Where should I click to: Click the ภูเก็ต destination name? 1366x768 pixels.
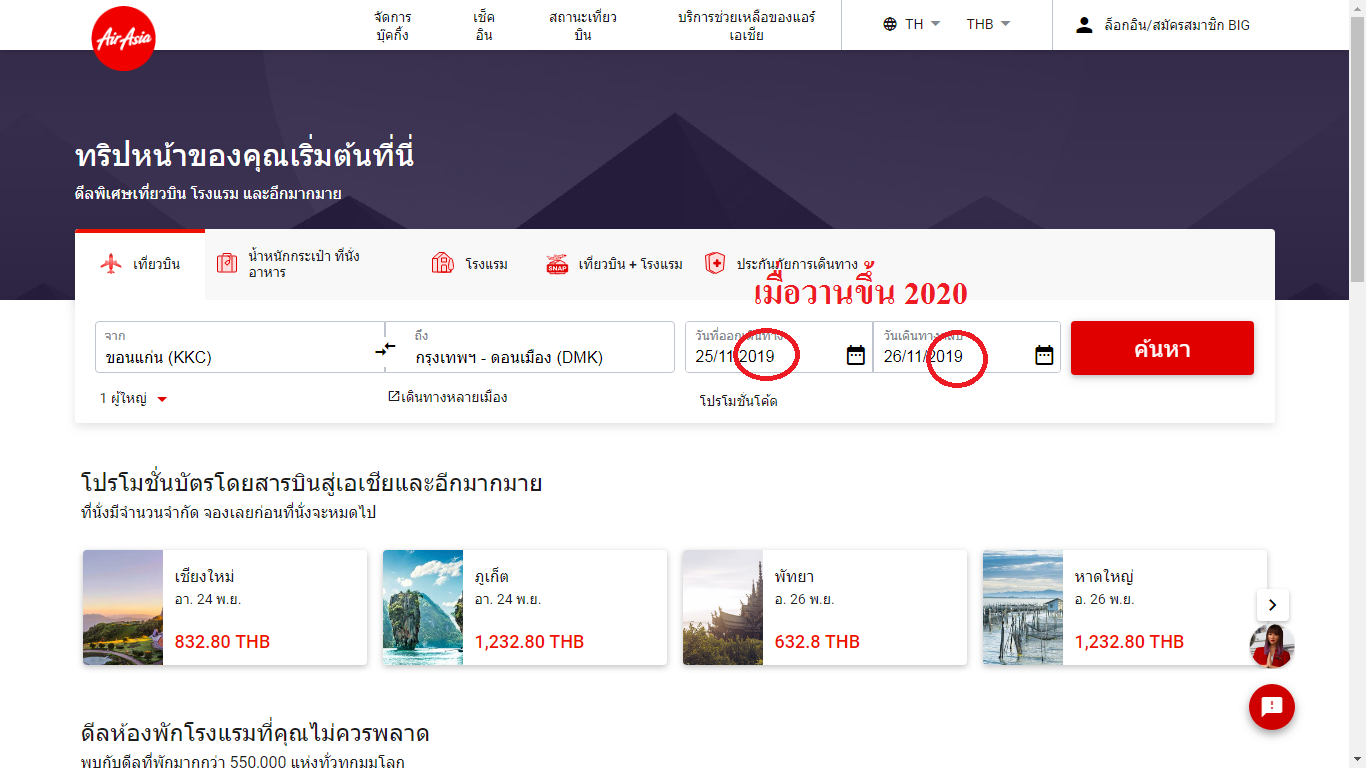[x=492, y=577]
